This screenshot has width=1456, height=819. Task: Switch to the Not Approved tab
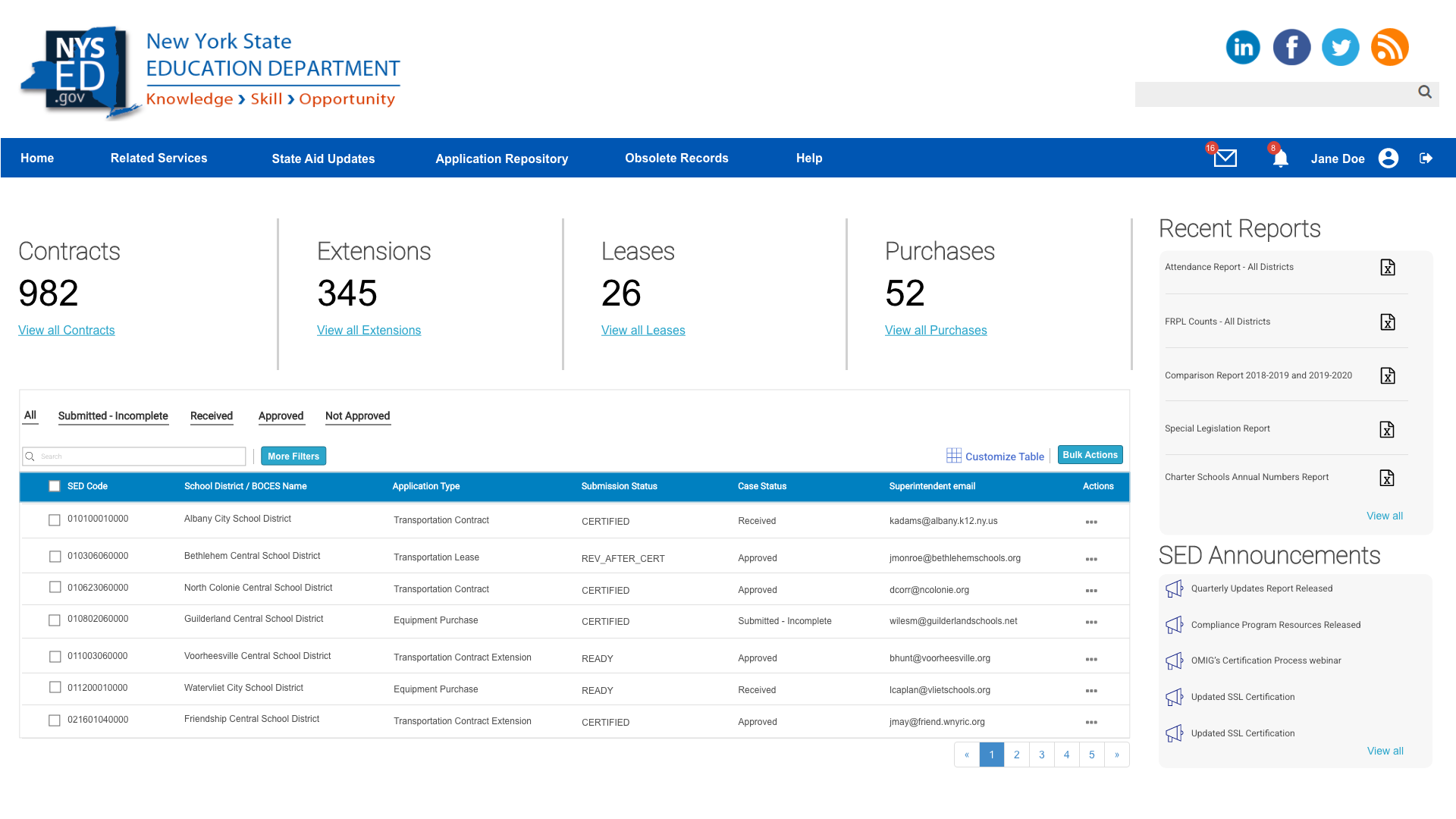pyautogui.click(x=357, y=416)
